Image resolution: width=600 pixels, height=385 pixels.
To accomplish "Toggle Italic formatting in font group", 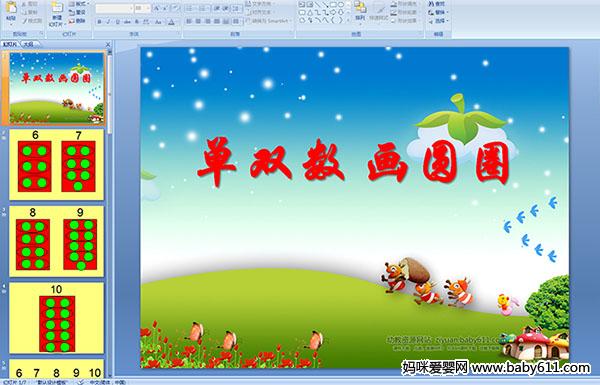I will 108,22.
